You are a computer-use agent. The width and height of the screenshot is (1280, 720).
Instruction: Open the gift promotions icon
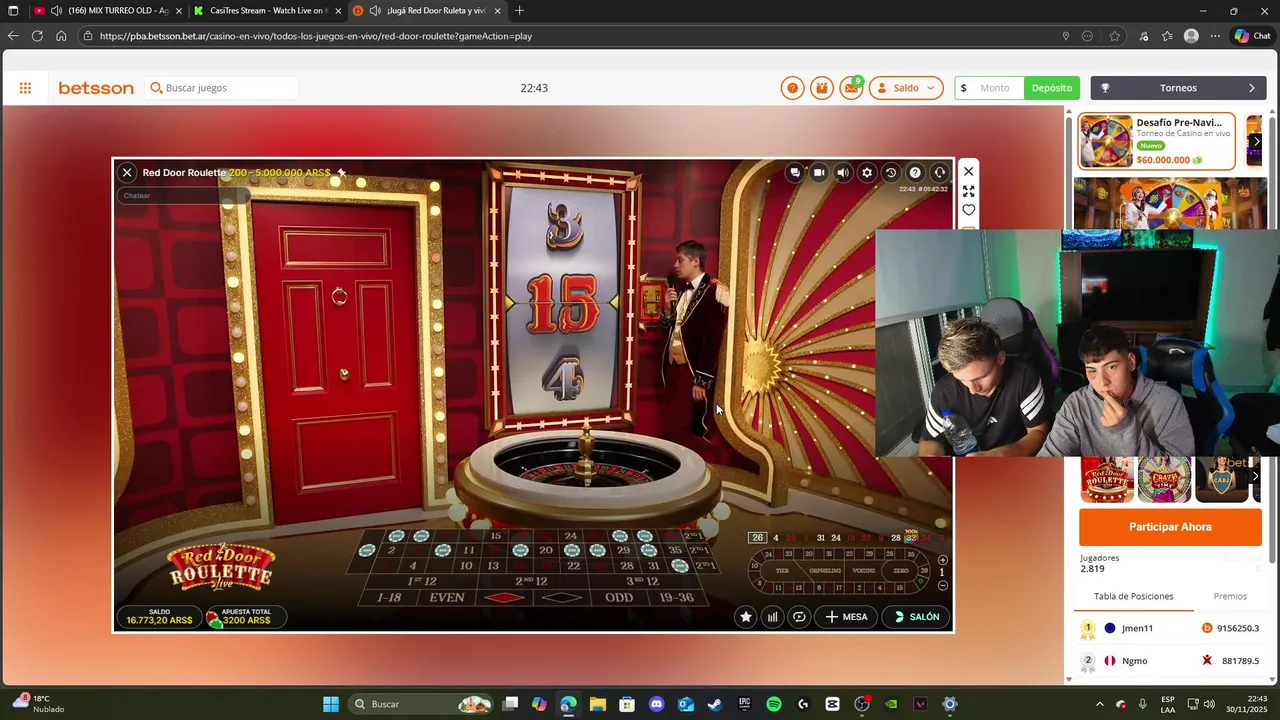(822, 88)
